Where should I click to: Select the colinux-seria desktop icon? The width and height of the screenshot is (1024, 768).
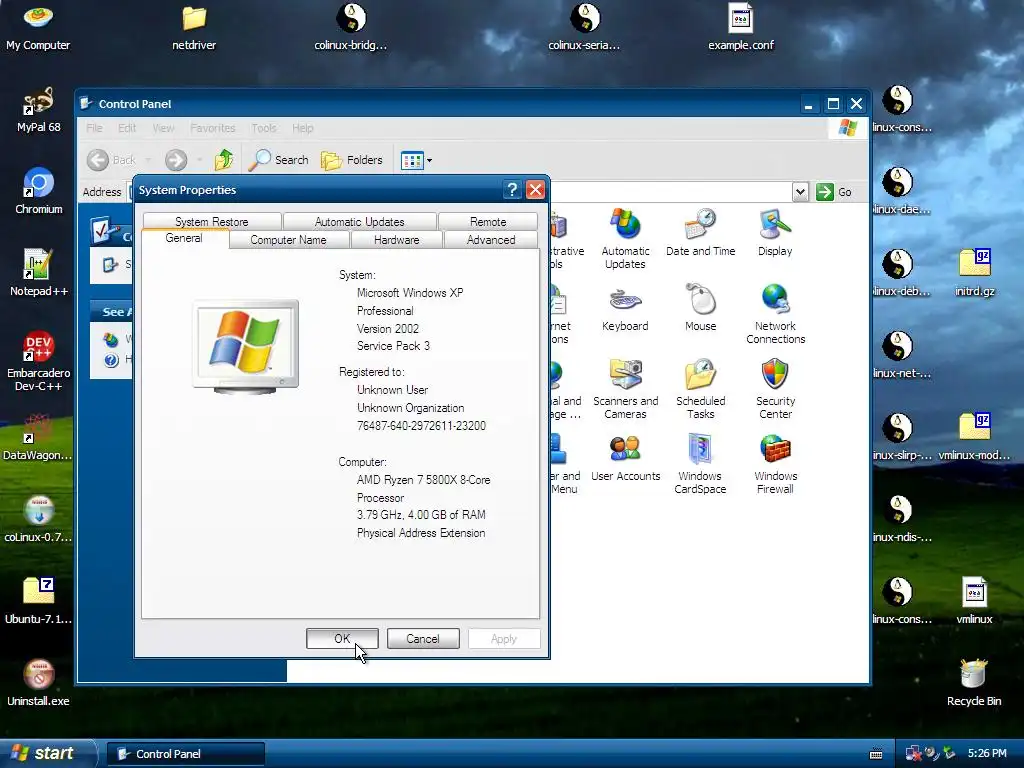(x=584, y=27)
